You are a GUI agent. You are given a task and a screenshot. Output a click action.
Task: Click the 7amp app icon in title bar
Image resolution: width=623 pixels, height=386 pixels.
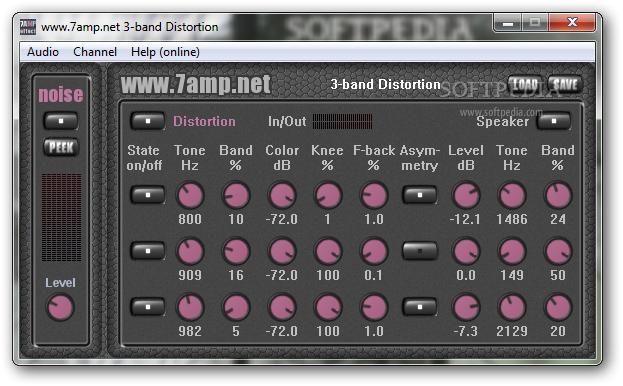pyautogui.click(x=28, y=27)
